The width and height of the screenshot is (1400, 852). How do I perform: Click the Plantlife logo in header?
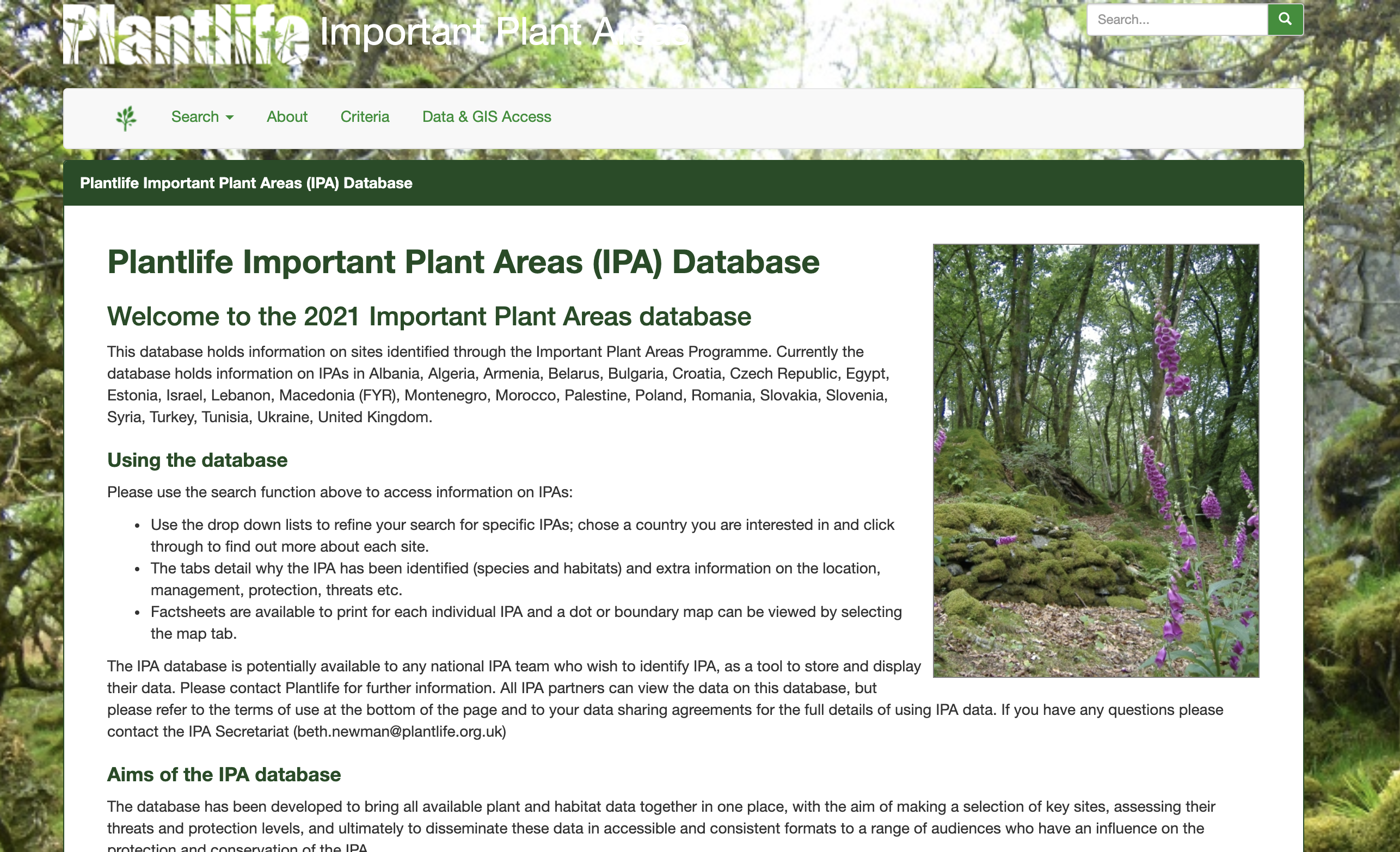185,34
